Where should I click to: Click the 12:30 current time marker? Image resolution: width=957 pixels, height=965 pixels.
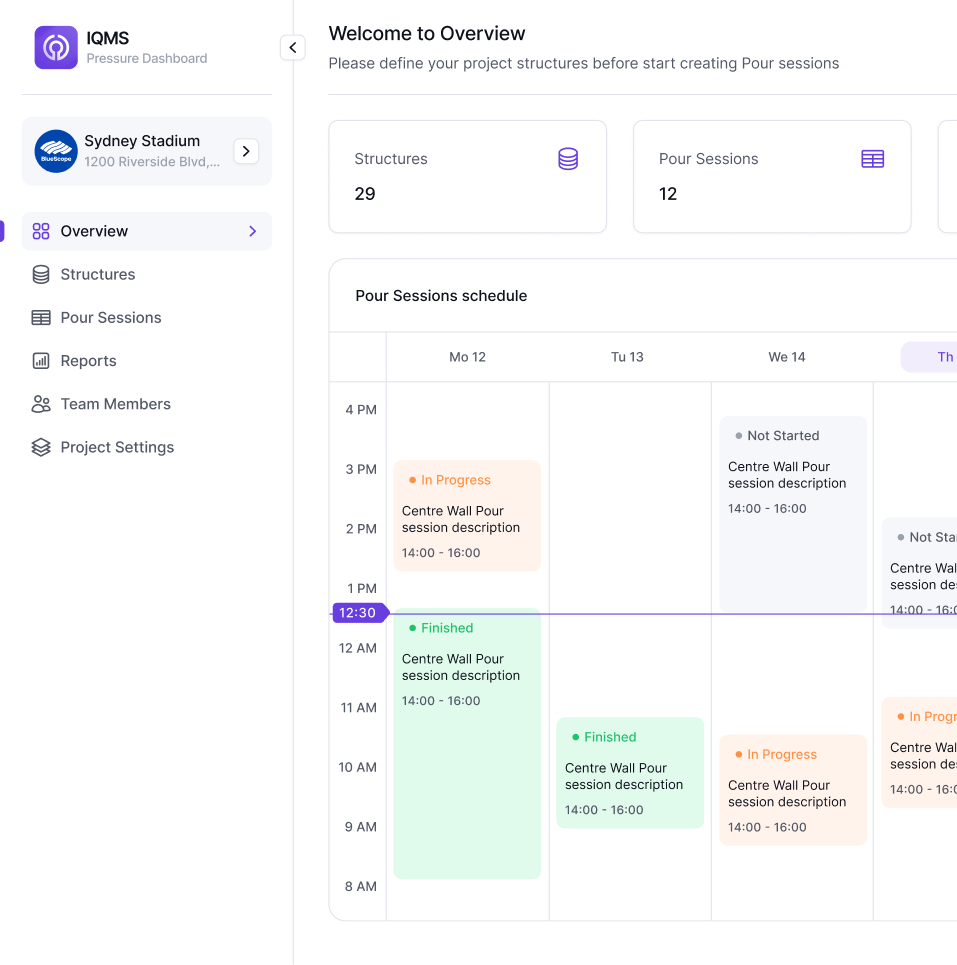tap(359, 612)
